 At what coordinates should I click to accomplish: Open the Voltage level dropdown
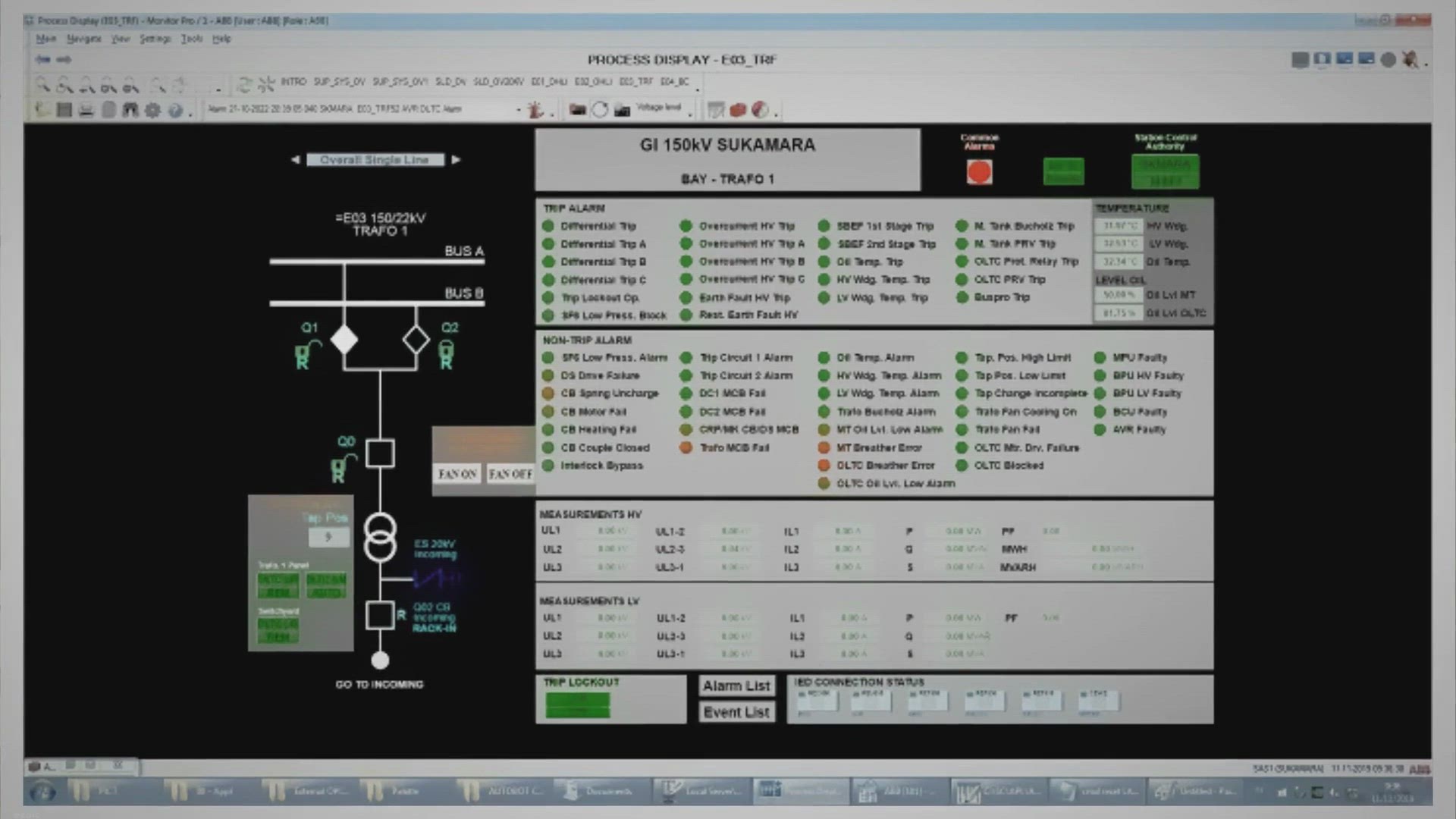point(689,114)
